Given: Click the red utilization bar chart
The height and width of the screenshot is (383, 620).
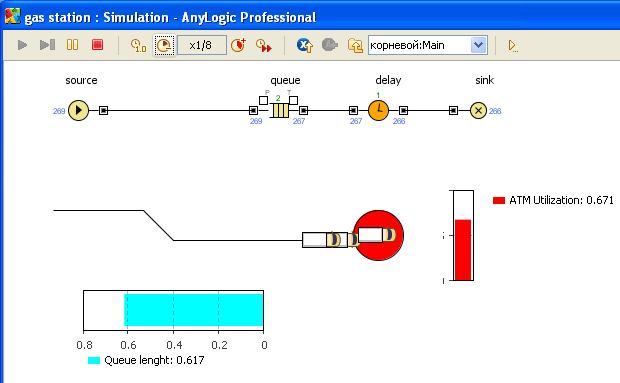Looking at the screenshot, I should click(x=463, y=250).
